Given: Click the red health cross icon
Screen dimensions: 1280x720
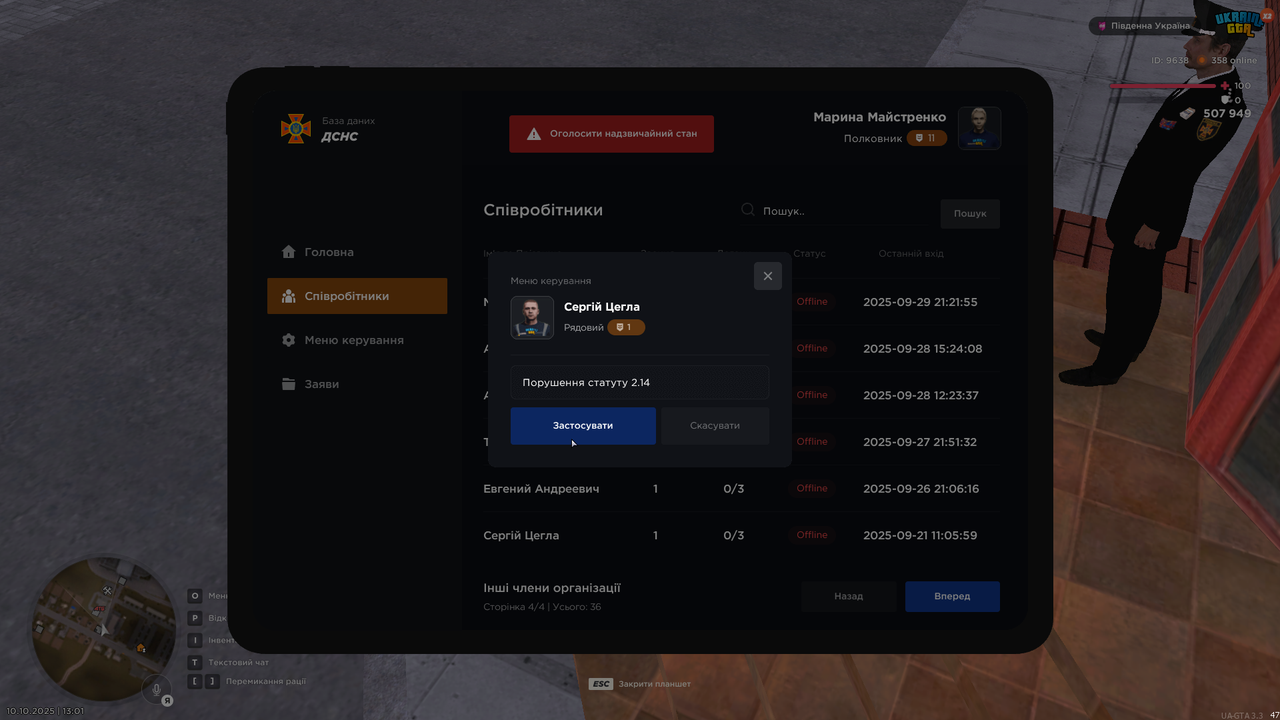Looking at the screenshot, I should coord(1224,86).
